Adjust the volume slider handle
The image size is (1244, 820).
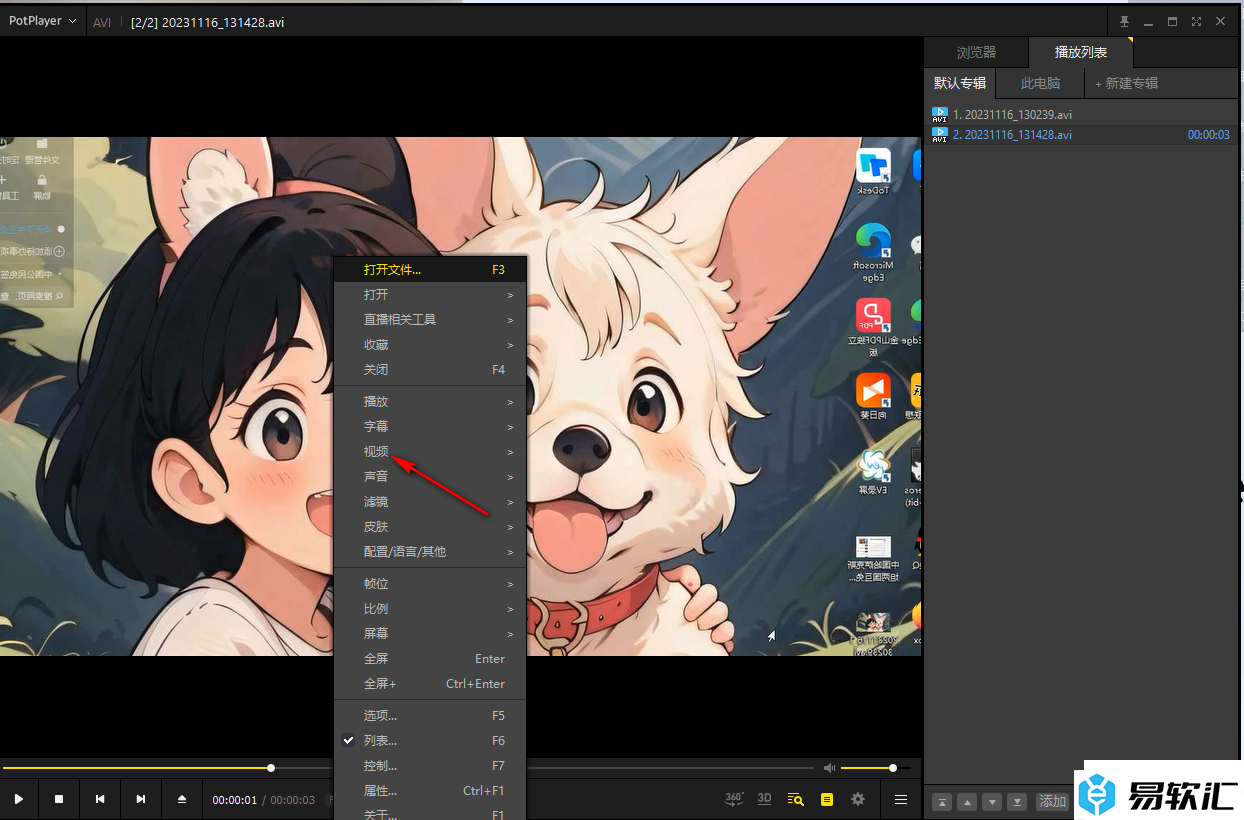(893, 768)
